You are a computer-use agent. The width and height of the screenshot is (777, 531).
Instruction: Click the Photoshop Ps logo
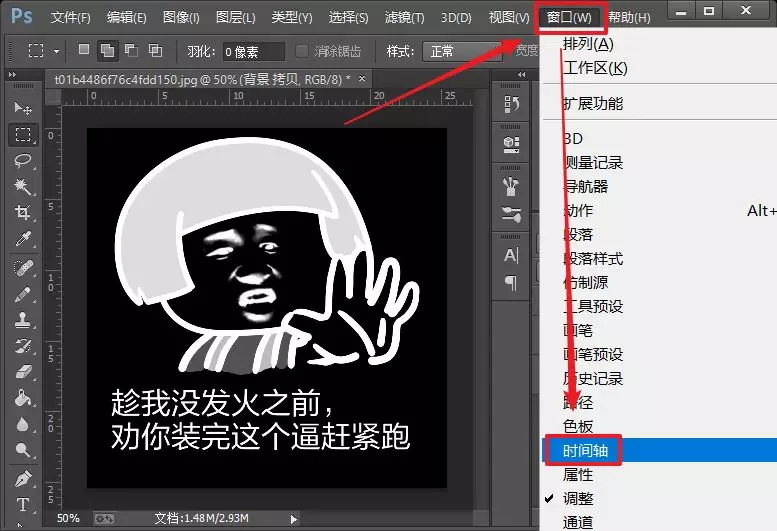(x=22, y=16)
